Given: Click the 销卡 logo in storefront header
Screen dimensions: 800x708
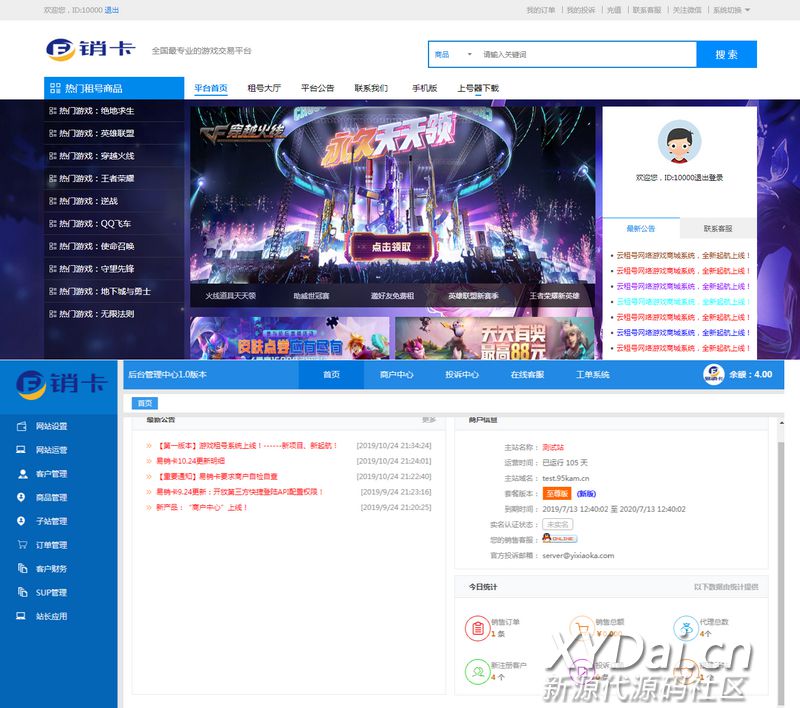Looking at the screenshot, I should [91, 49].
